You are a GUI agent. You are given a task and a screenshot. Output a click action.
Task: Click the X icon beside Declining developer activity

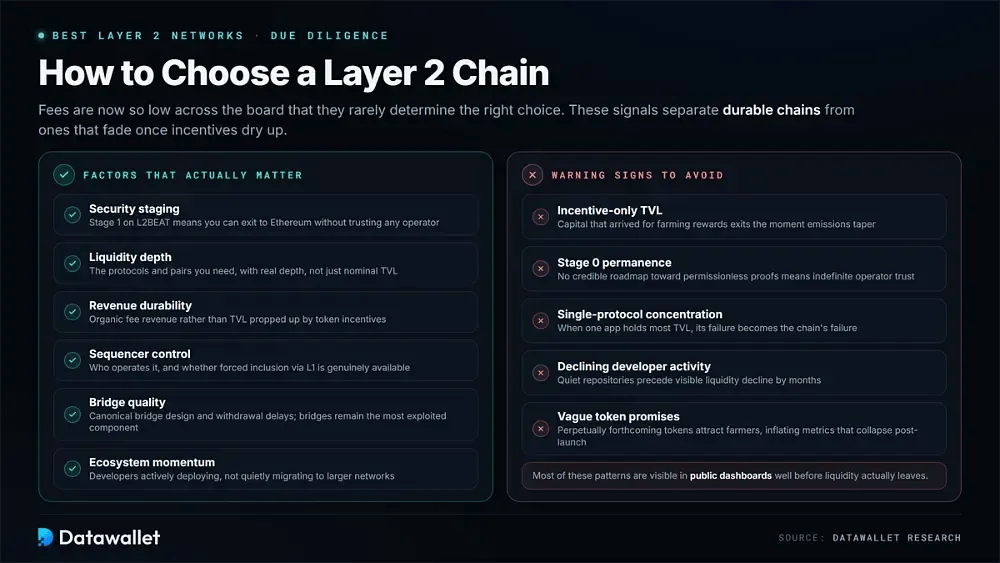pos(541,372)
